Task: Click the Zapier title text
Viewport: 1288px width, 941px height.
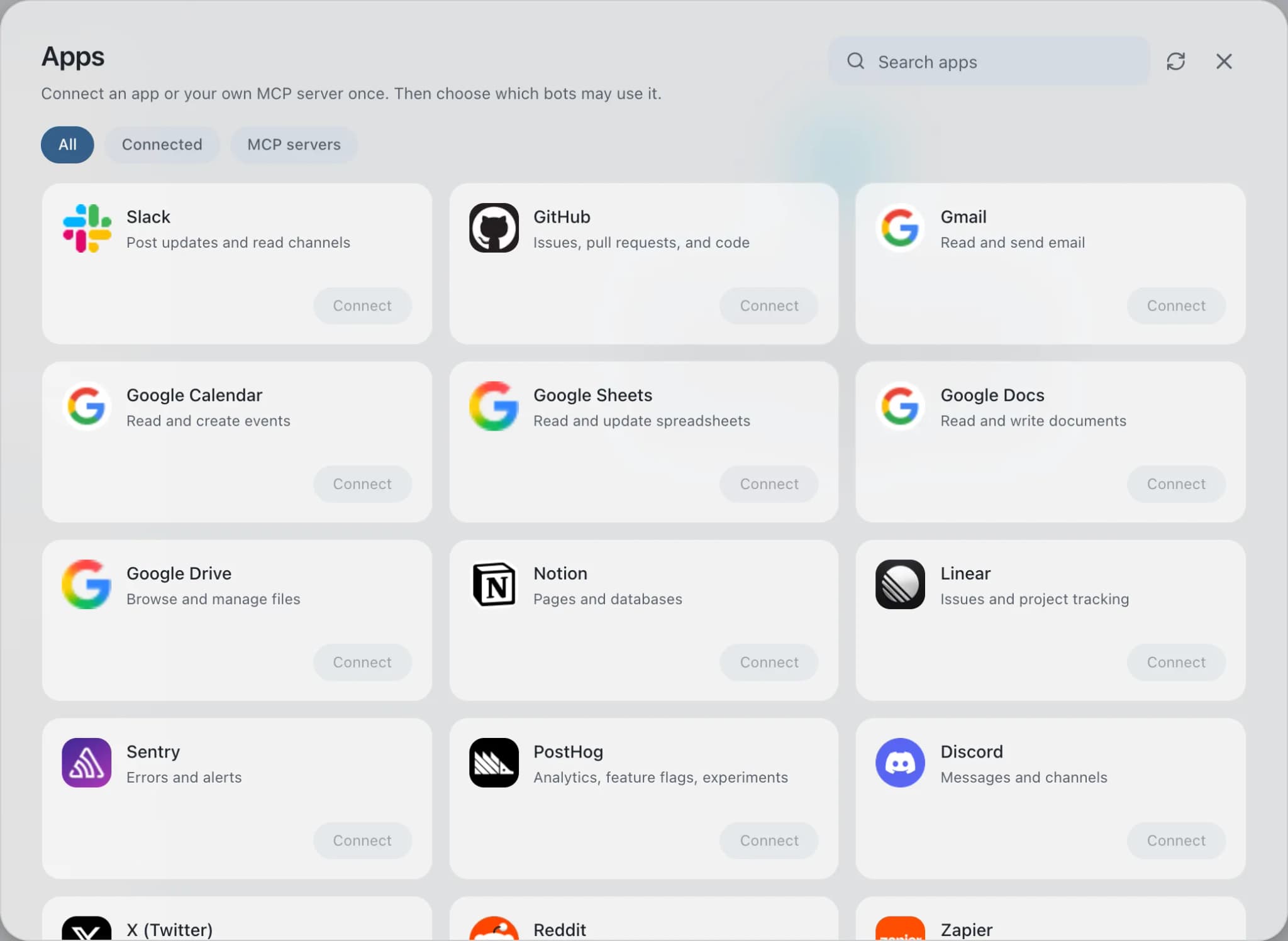Action: point(966,930)
